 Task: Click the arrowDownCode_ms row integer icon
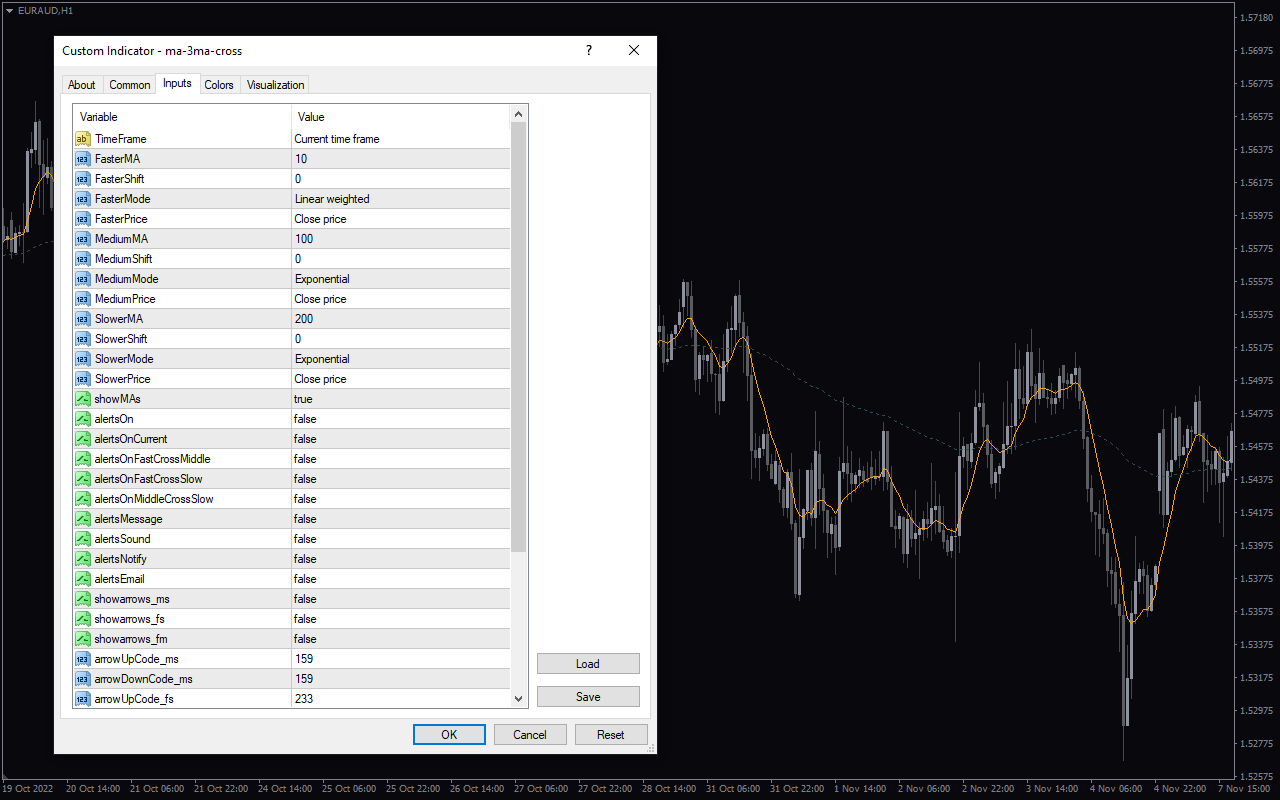tap(83, 679)
